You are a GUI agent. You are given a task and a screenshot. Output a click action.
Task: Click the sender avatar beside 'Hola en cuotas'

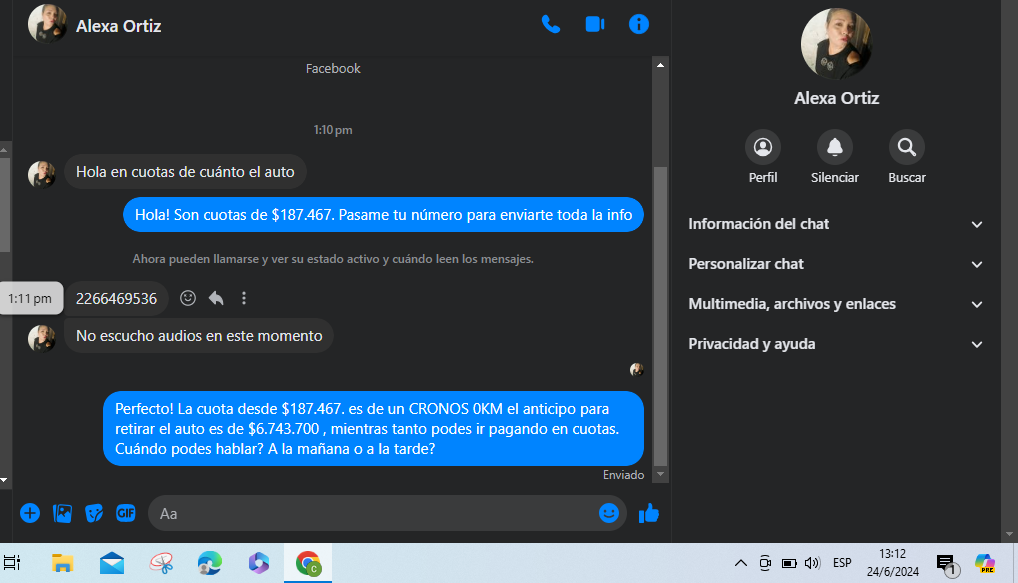[x=42, y=174]
